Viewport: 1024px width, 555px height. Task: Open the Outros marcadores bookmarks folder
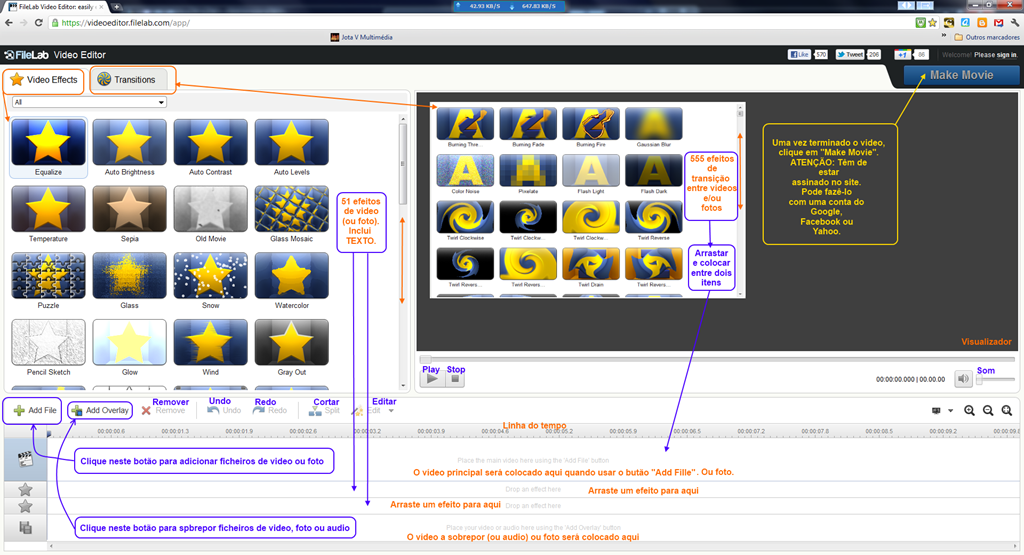tap(987, 37)
